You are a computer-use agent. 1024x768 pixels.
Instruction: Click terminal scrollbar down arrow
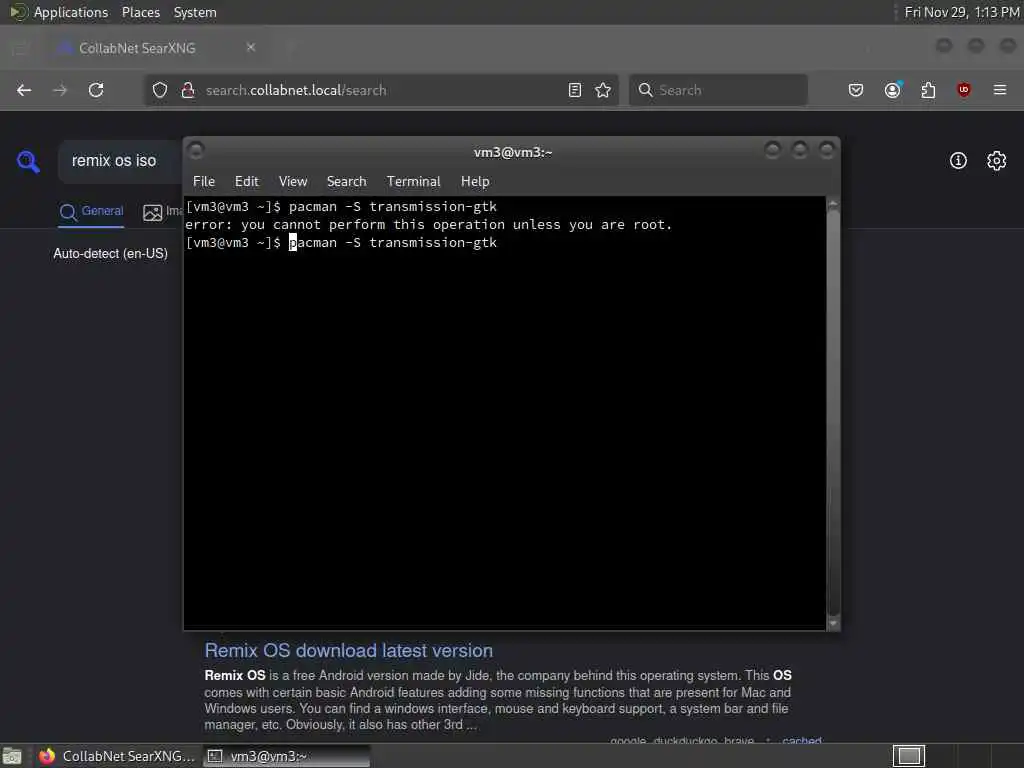pyautogui.click(x=833, y=624)
